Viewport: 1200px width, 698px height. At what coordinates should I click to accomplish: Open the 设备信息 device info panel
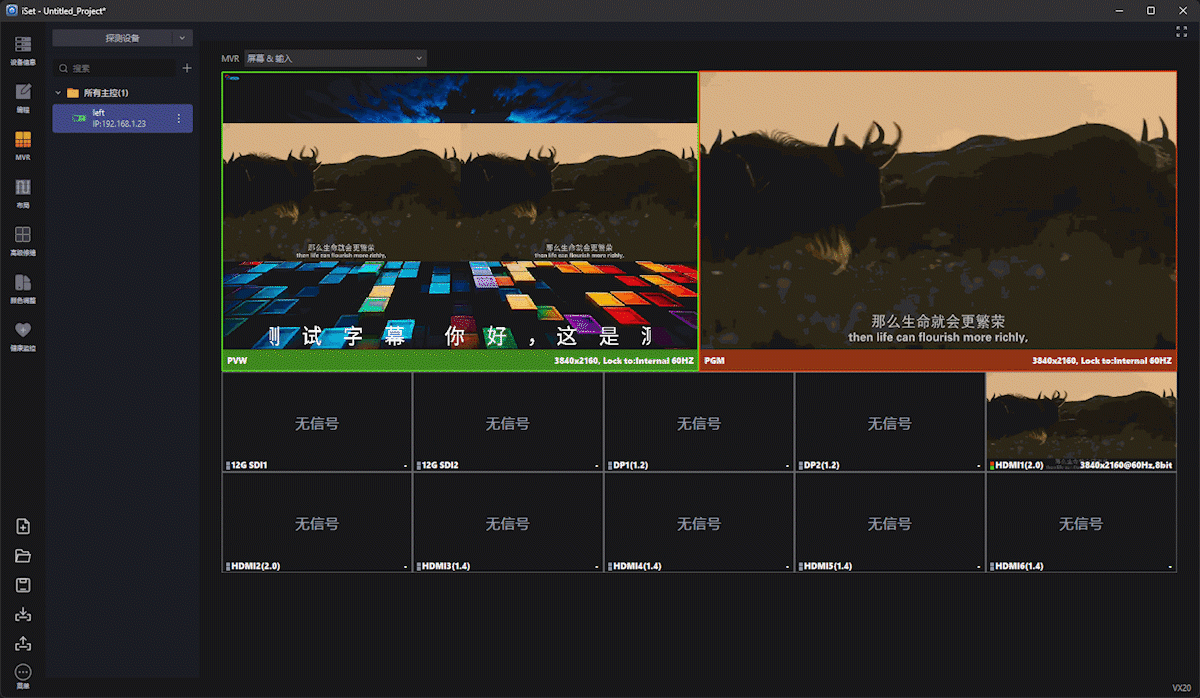pyautogui.click(x=22, y=49)
